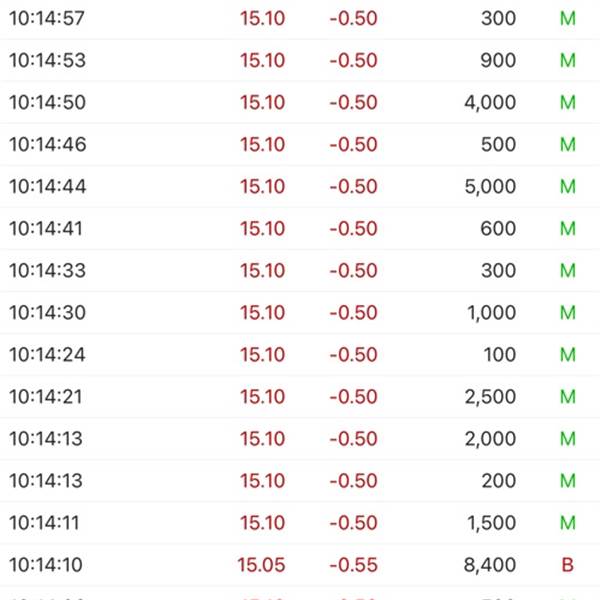Open the 10:14:21 trade with 2,500 volume

(300, 396)
